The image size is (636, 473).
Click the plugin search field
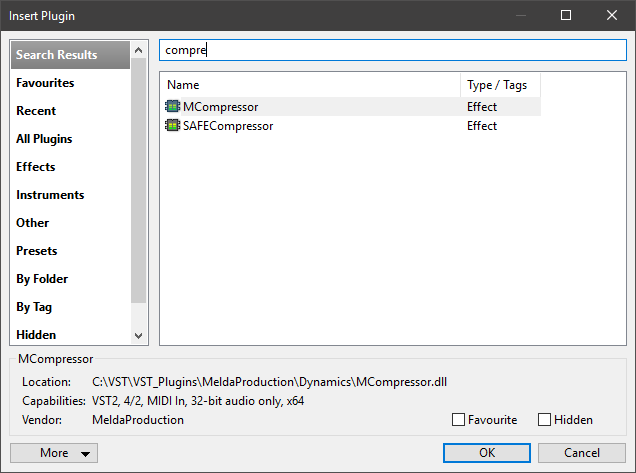tap(393, 50)
